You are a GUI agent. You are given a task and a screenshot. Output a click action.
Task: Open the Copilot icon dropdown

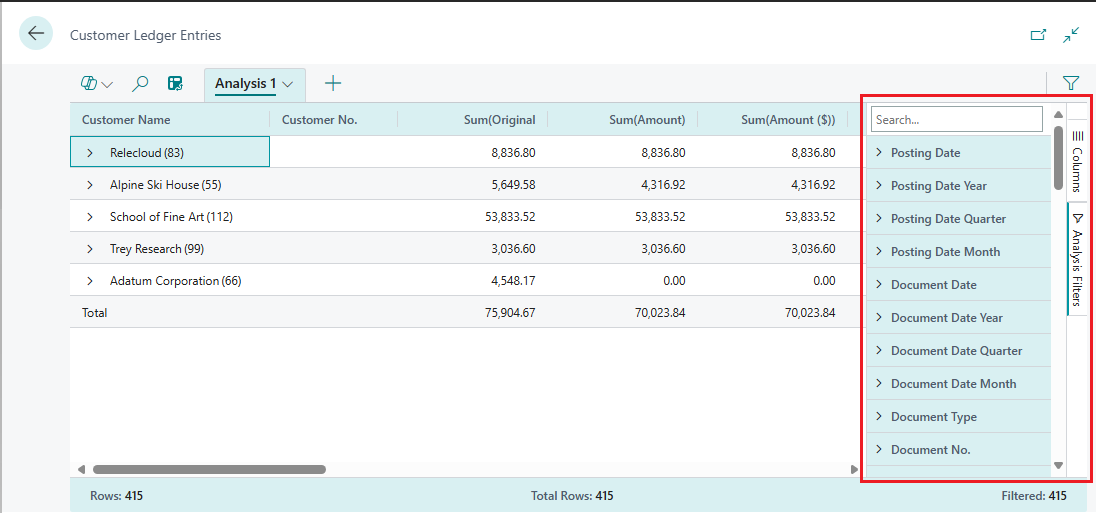97,84
